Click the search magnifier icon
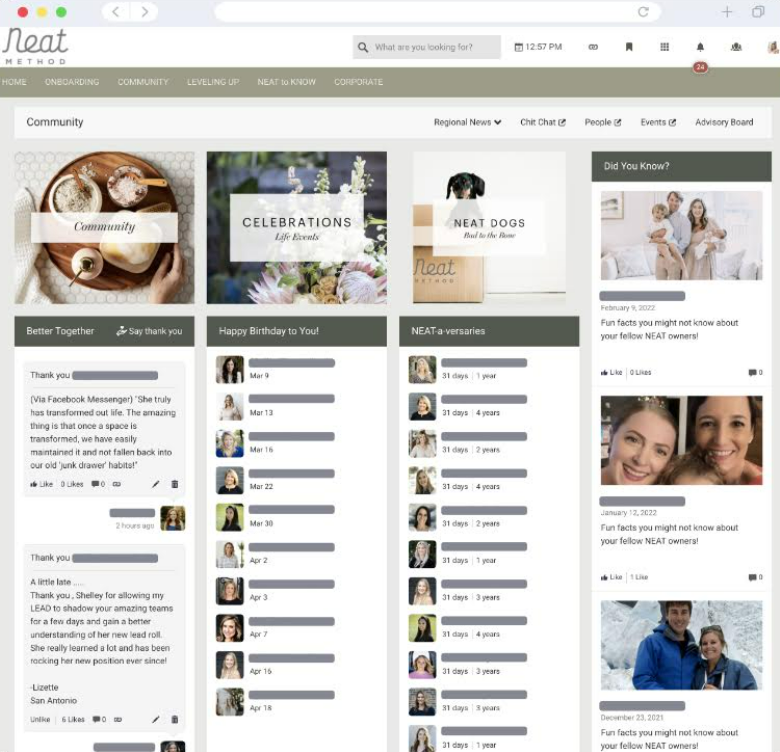 click(363, 47)
